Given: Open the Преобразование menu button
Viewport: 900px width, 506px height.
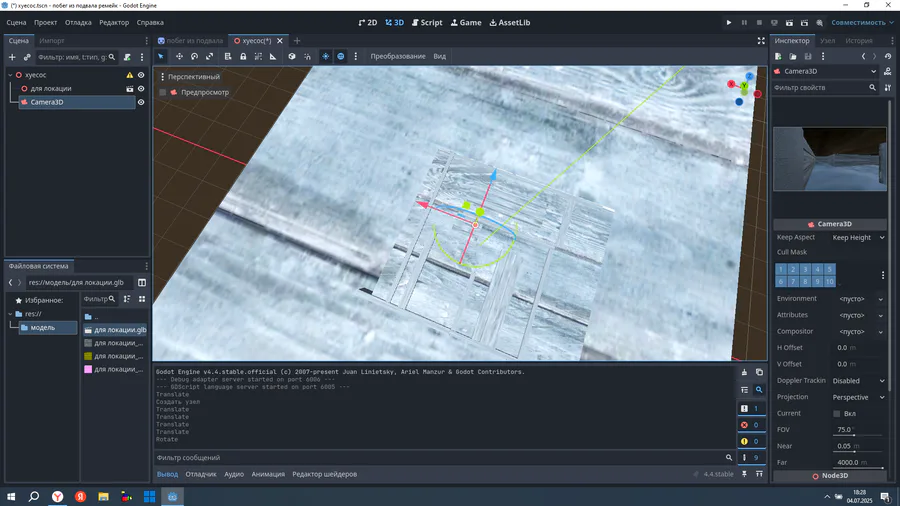Looking at the screenshot, I should [398, 56].
